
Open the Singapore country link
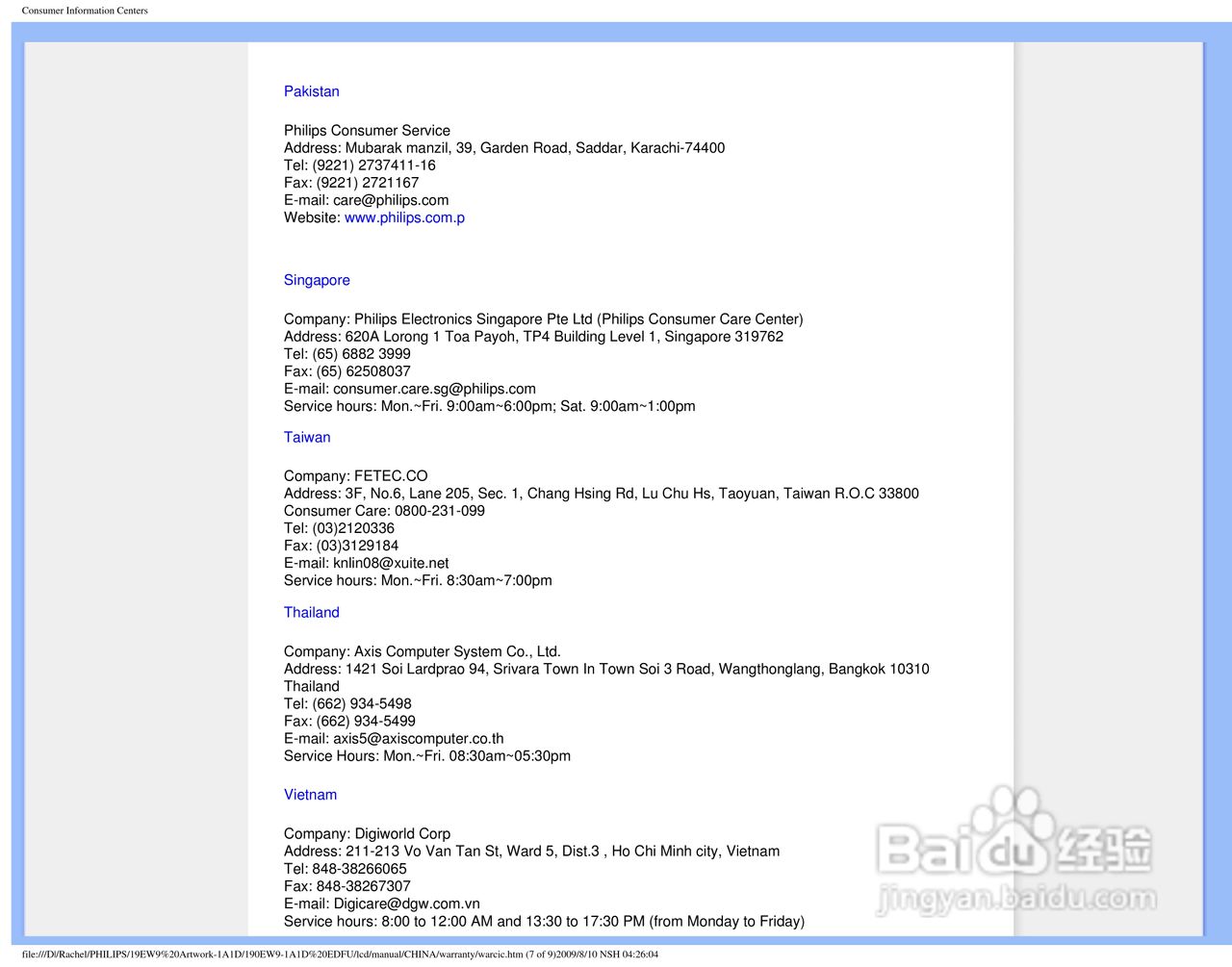click(x=317, y=280)
